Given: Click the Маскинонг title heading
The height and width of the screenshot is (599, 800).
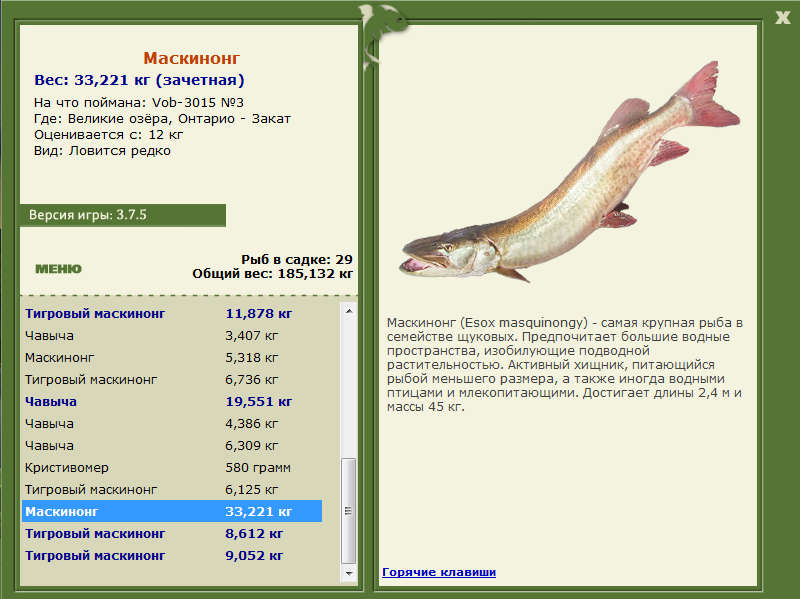Looking at the screenshot, I should [191, 58].
